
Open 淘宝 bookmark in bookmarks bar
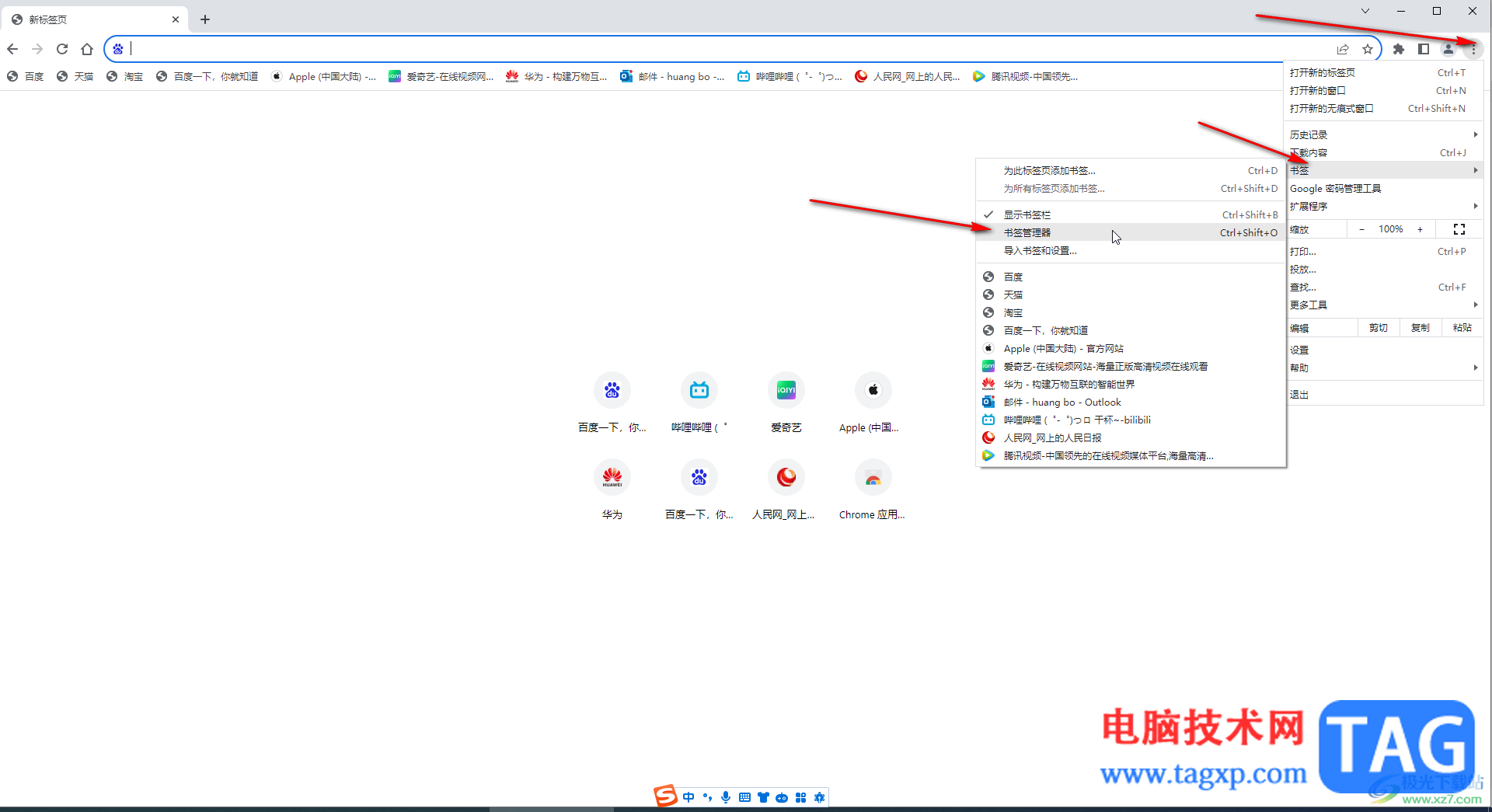[124, 76]
